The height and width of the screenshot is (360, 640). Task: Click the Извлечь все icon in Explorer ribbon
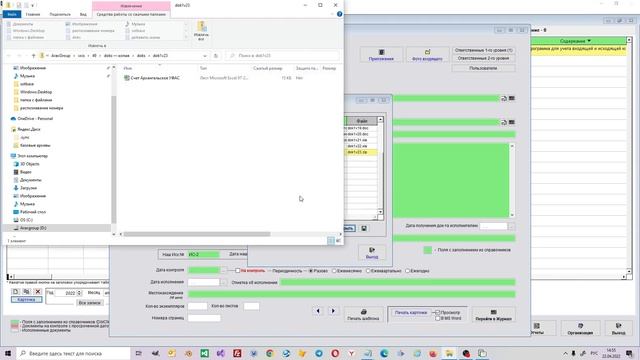[x=201, y=31]
